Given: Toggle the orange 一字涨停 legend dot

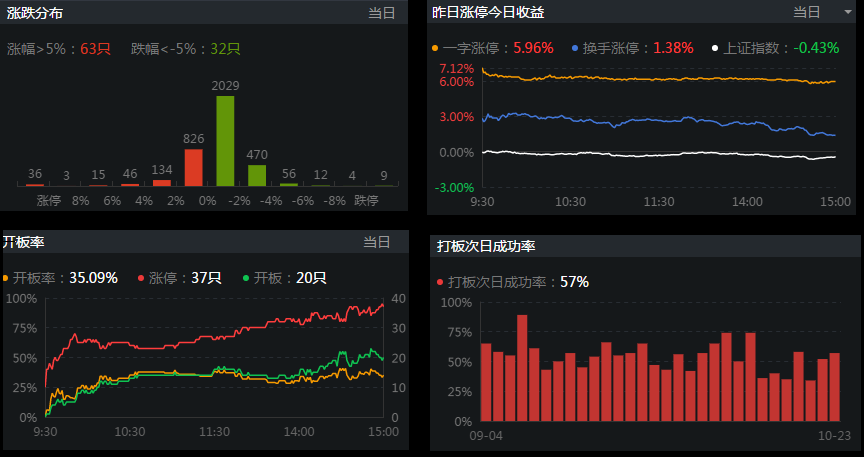Looking at the screenshot, I should click(x=435, y=48).
